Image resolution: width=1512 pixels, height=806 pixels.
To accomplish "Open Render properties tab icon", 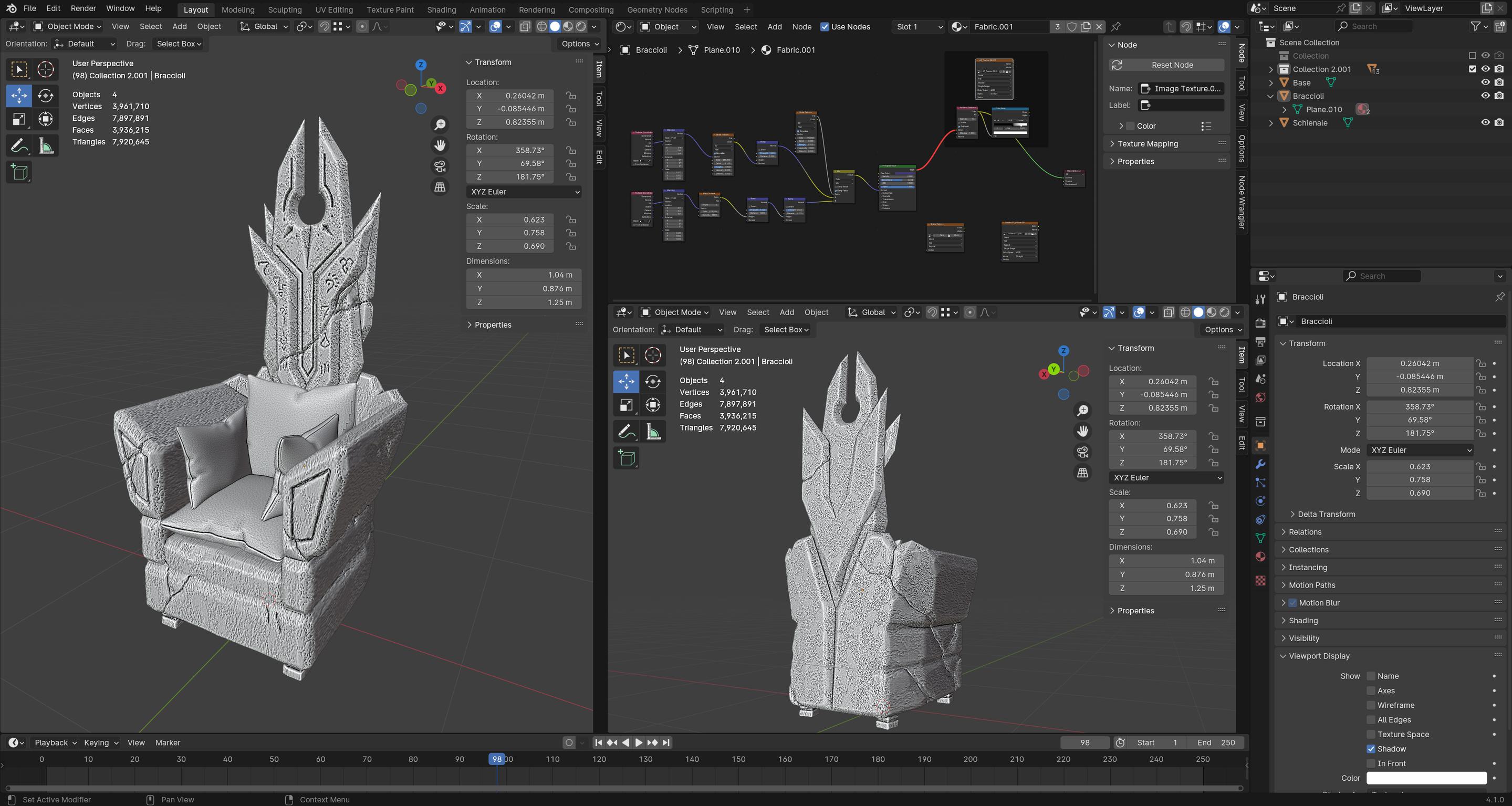I will [1259, 322].
